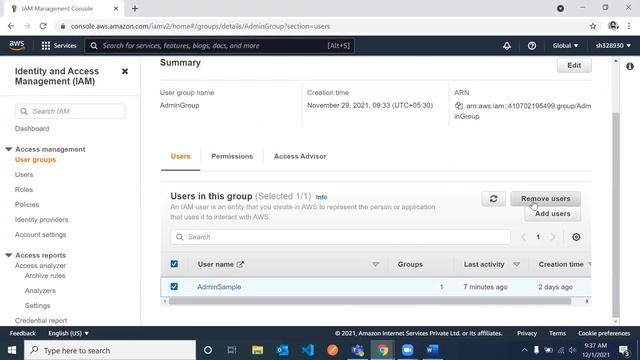Screen dimensions: 640x360
Task: Switch to Chrome in the taskbar
Action: [x=382, y=350]
